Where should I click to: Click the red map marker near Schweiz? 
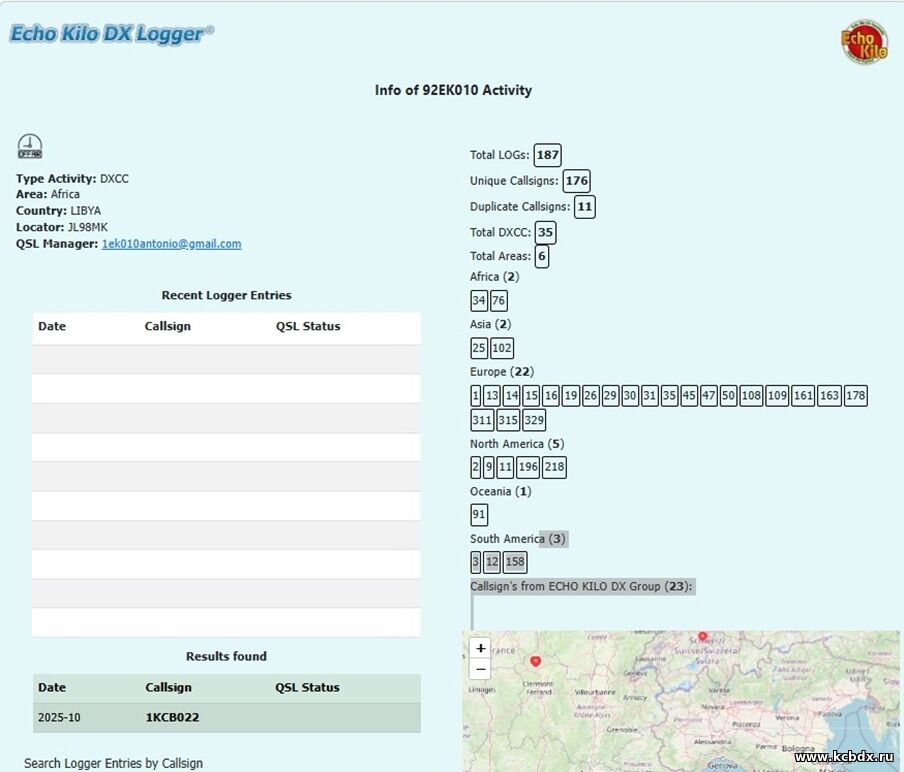click(703, 636)
